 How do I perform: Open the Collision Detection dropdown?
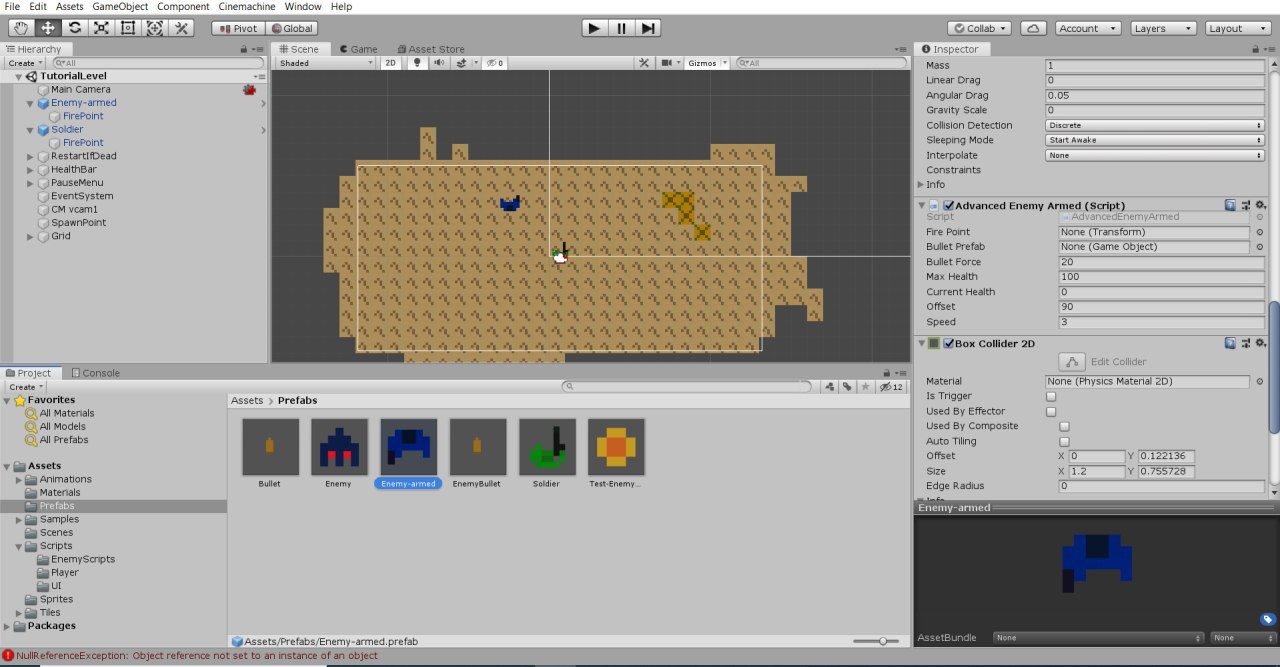pos(1155,125)
